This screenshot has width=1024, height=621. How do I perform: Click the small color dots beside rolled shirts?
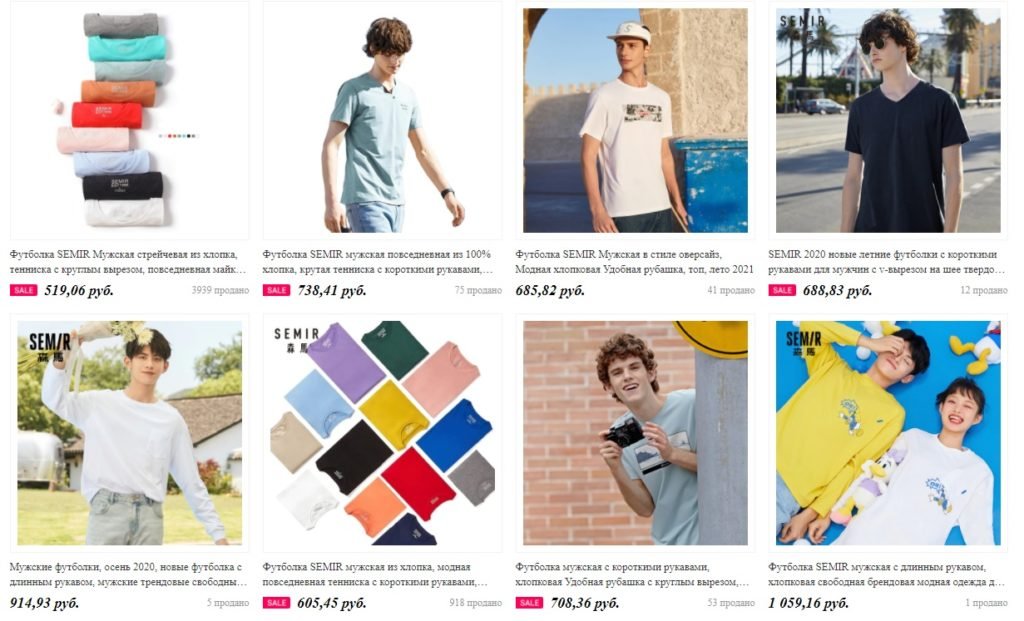(178, 136)
